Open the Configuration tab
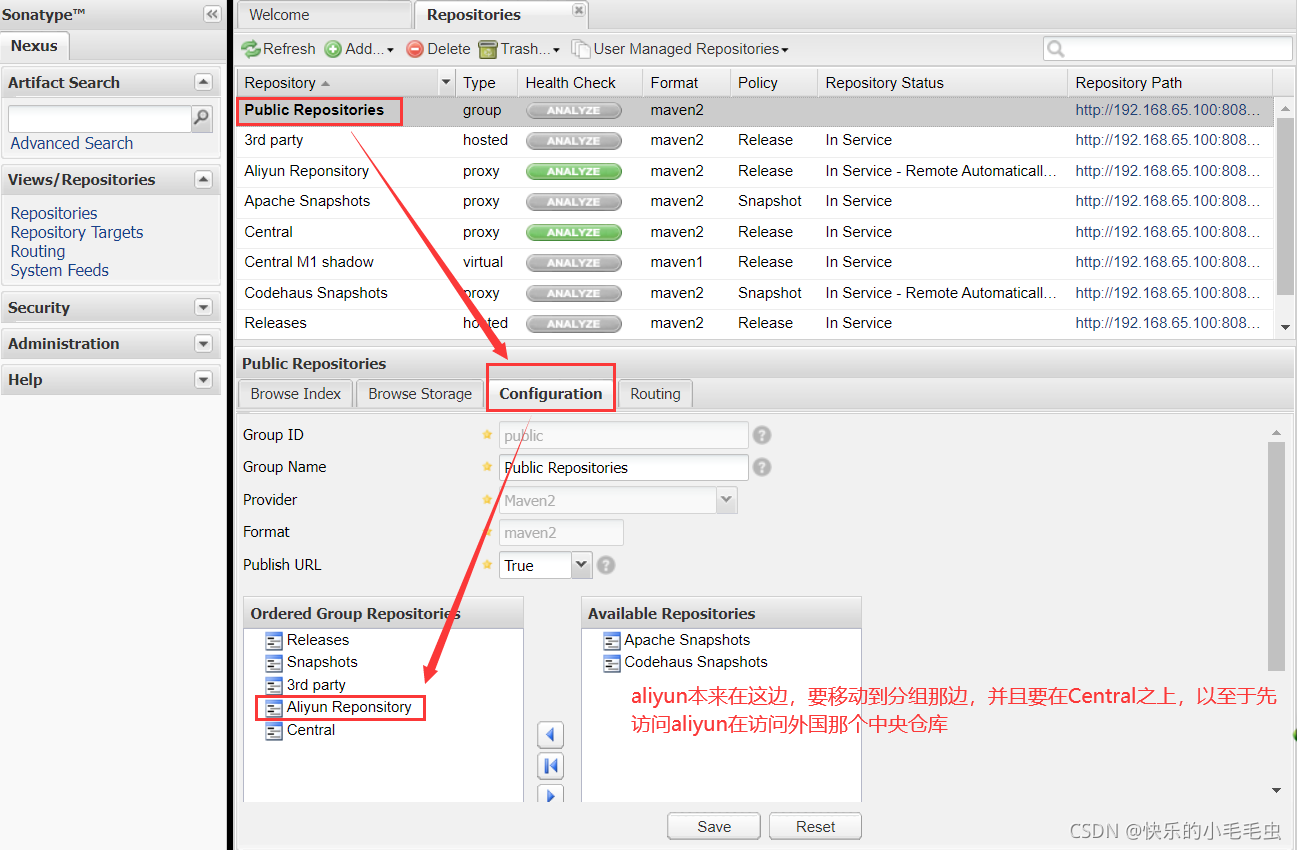The width and height of the screenshot is (1297, 850). click(551, 394)
